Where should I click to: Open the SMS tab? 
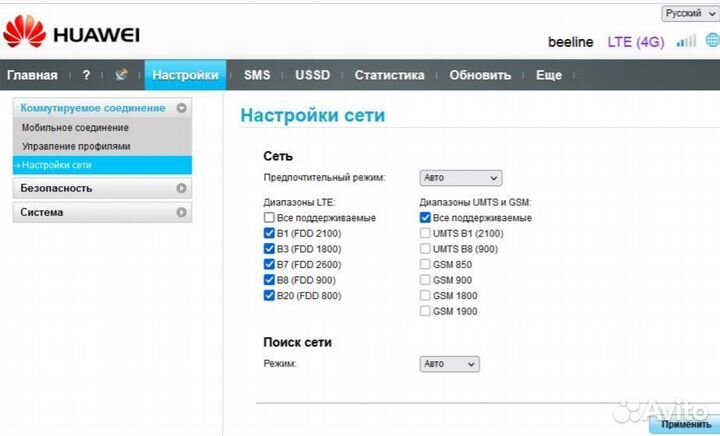pos(257,75)
